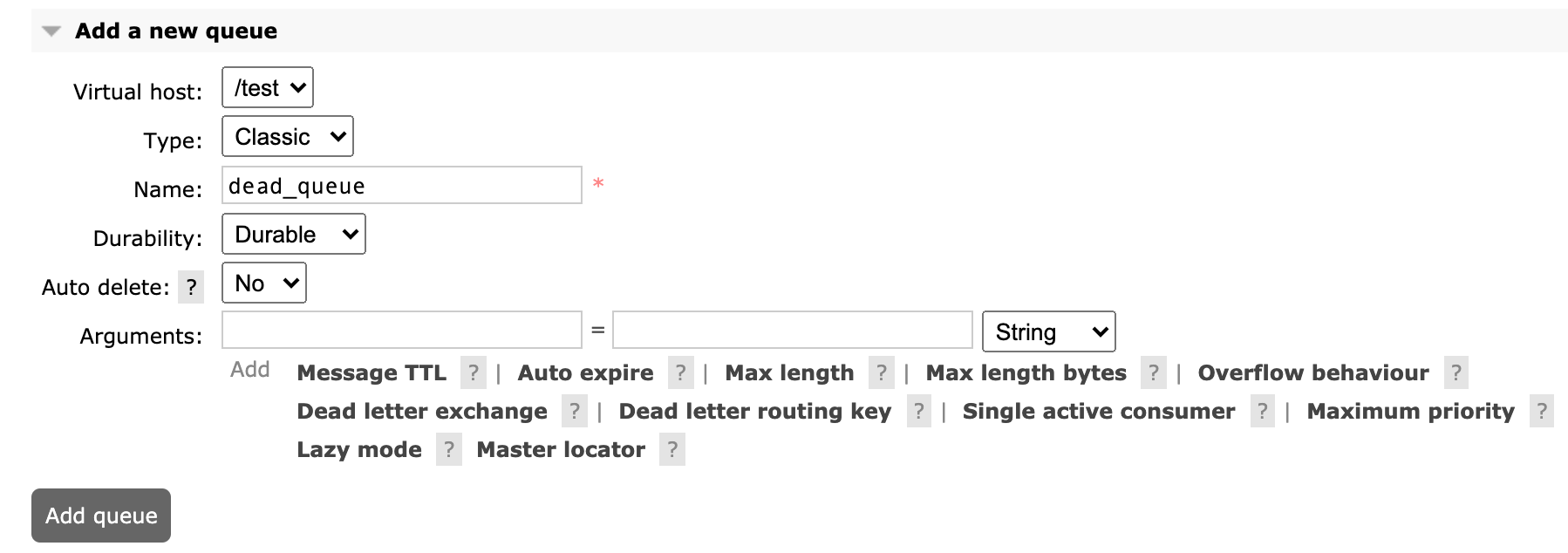Open the Message TTL help question mark
This screenshot has height=553, width=1568.
(x=473, y=372)
